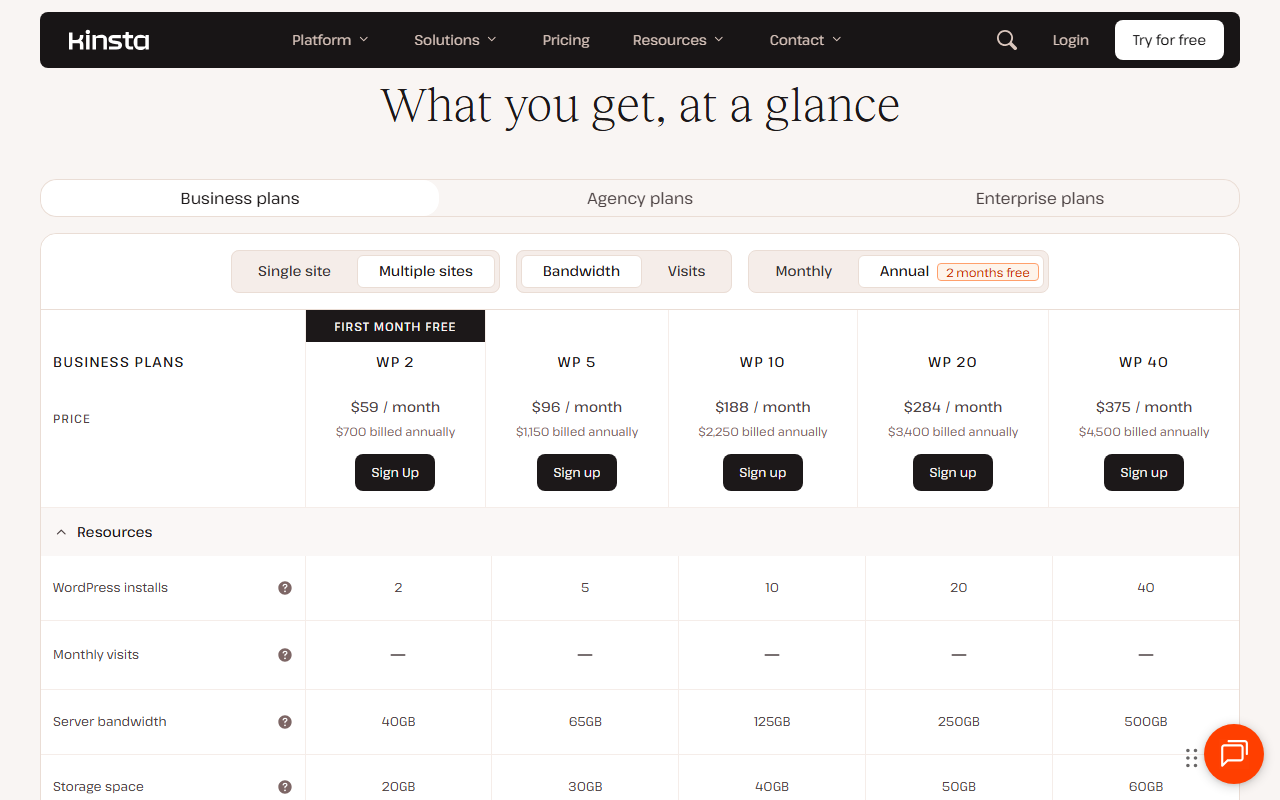Switch to Enterprise plans tab
1280x800 pixels.
point(1040,198)
